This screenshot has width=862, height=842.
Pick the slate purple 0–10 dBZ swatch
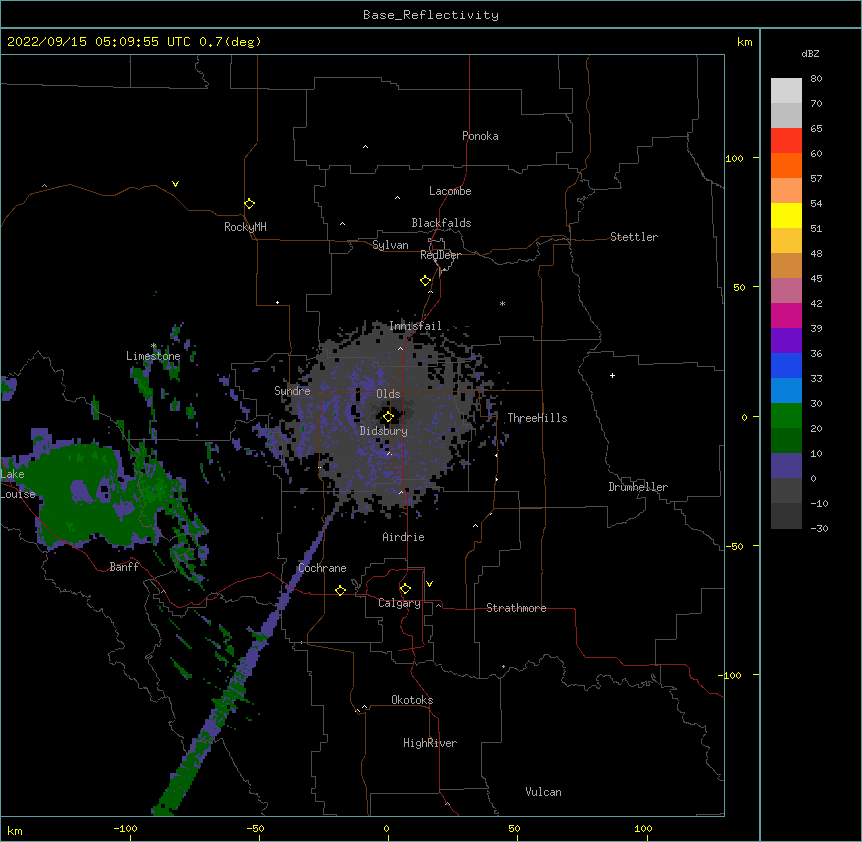click(786, 466)
